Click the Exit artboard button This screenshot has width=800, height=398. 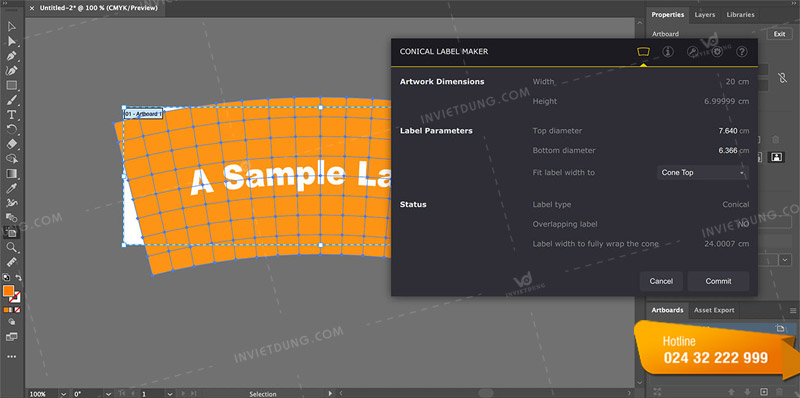pos(779,34)
